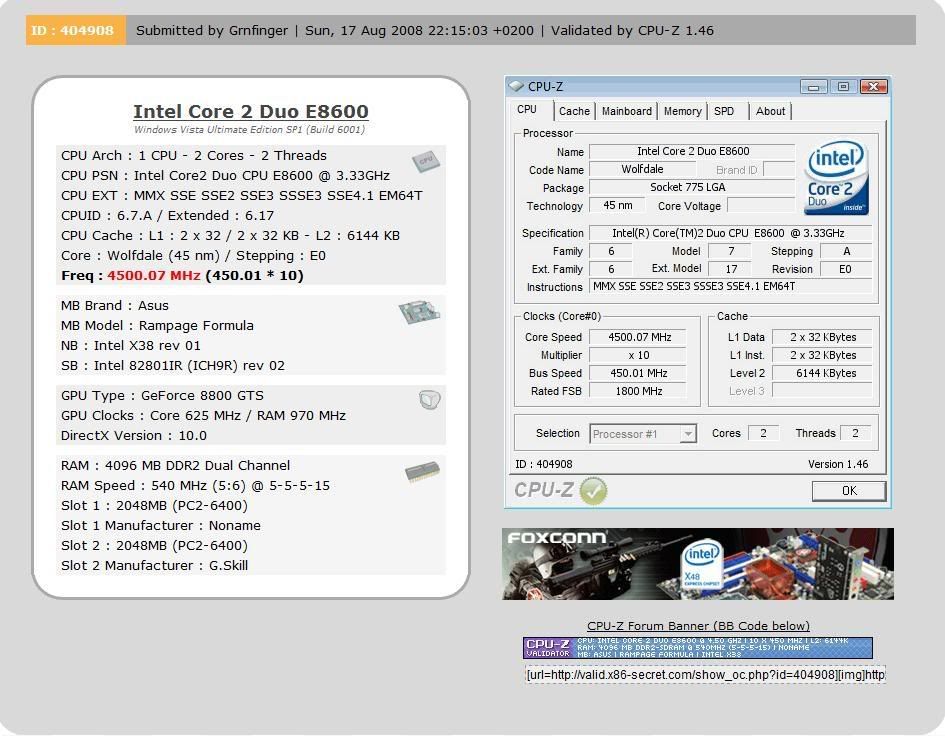Expand the Processor #1 selection dropdown
Viewport: 945px width, 736px height.
tap(688, 433)
